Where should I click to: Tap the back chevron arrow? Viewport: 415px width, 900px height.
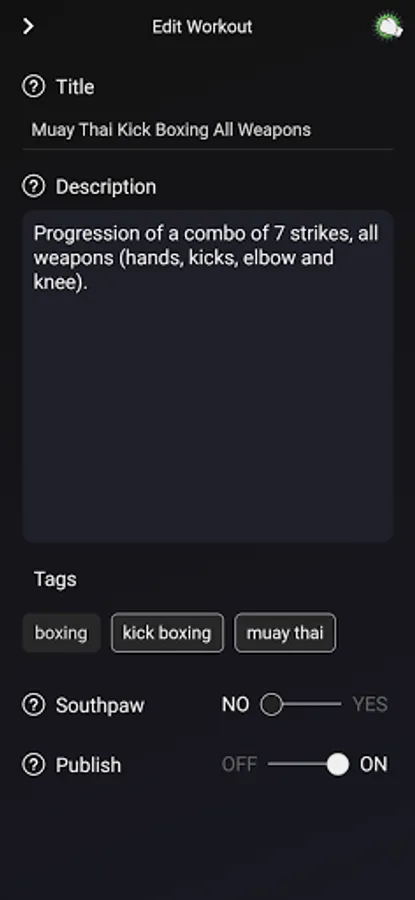click(x=28, y=26)
